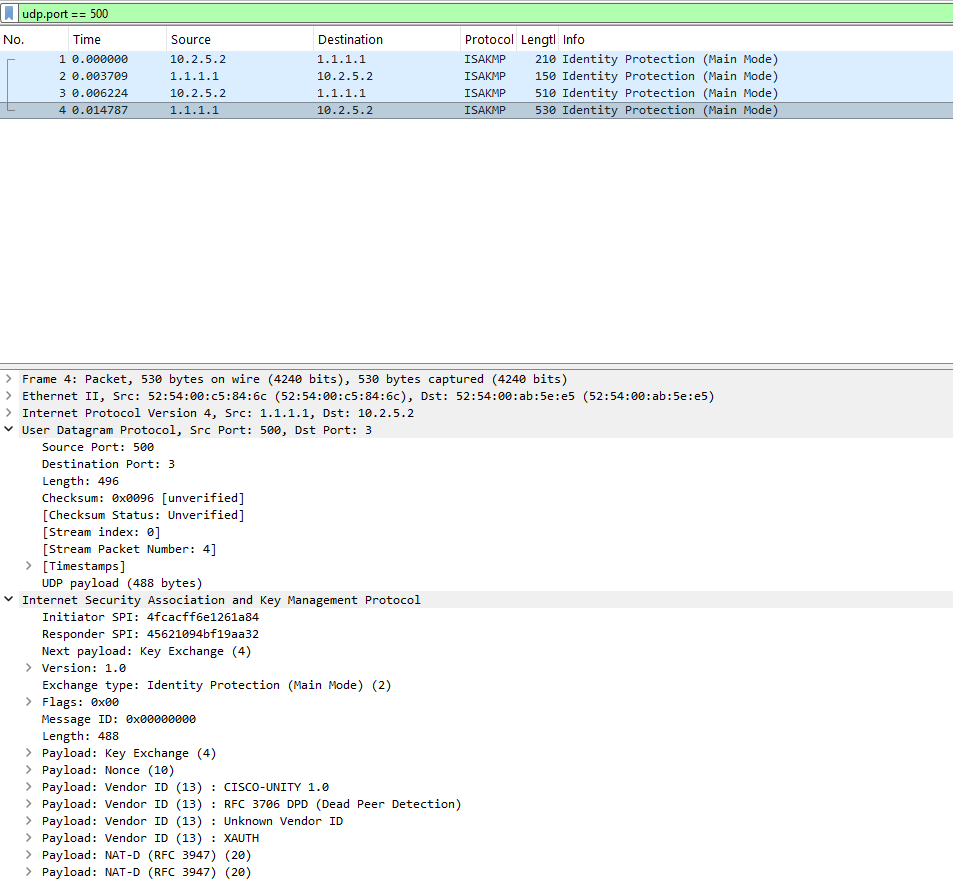The height and width of the screenshot is (883, 953).
Task: Expand Internet Protocol Version 4 details
Action: click(x=9, y=413)
